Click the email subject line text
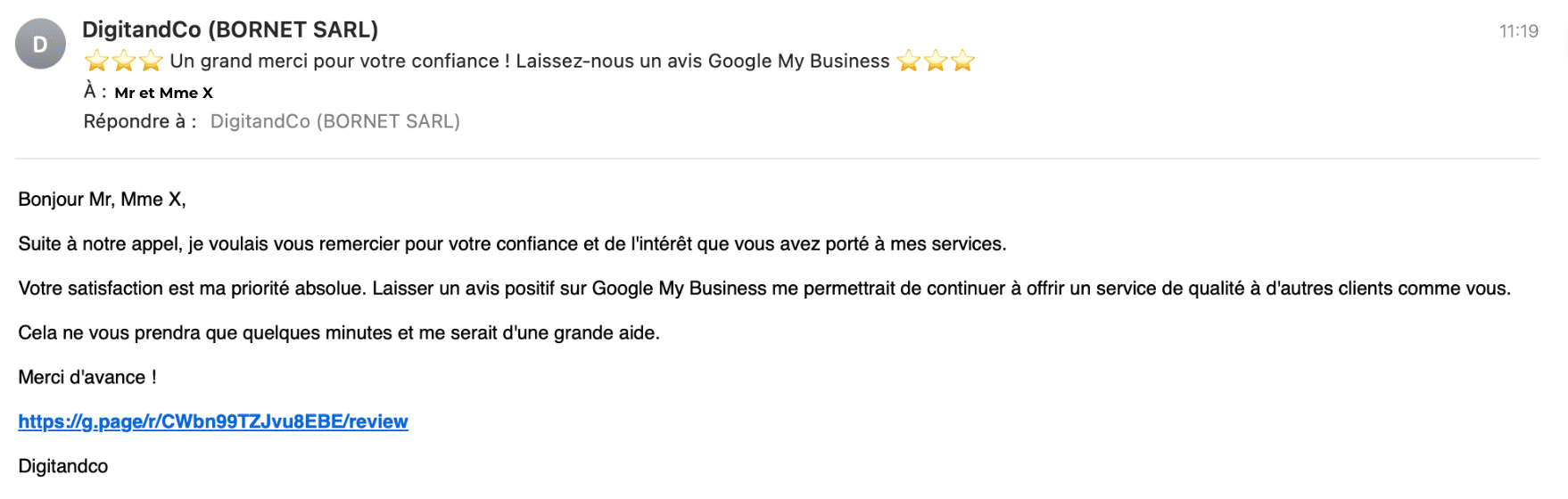This screenshot has height=499, width=1568. 529,61
